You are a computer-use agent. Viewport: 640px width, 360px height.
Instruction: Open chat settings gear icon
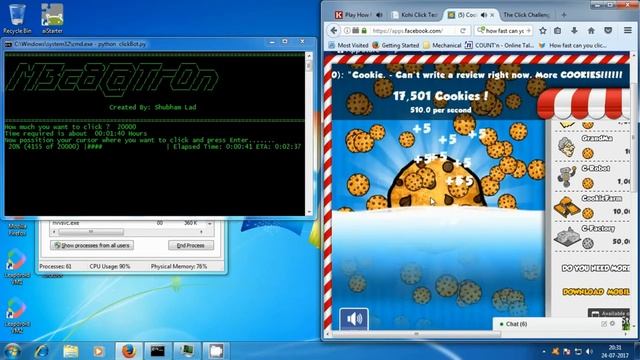point(612,323)
